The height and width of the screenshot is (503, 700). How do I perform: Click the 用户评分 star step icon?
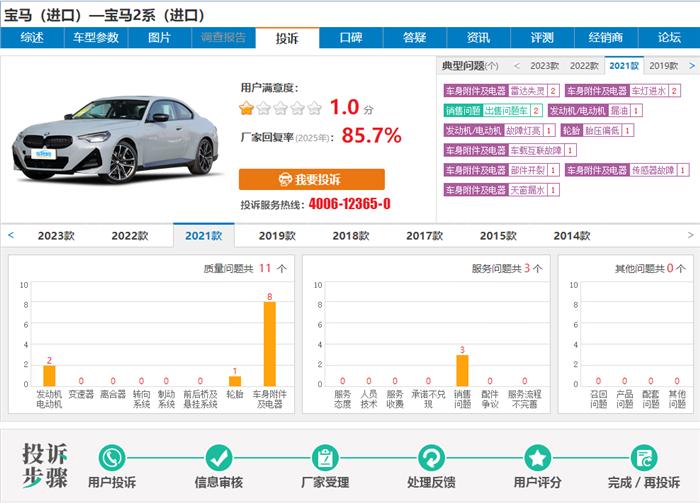(538, 458)
